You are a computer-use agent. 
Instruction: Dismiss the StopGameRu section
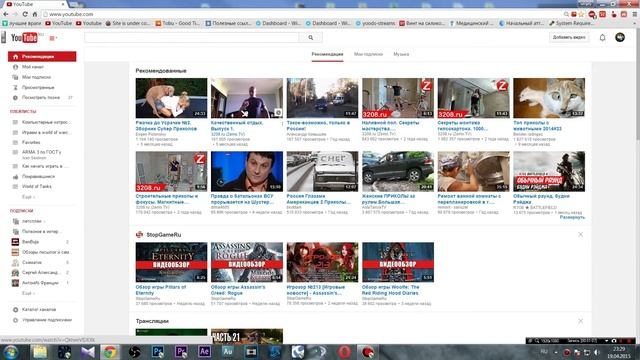[580, 234]
